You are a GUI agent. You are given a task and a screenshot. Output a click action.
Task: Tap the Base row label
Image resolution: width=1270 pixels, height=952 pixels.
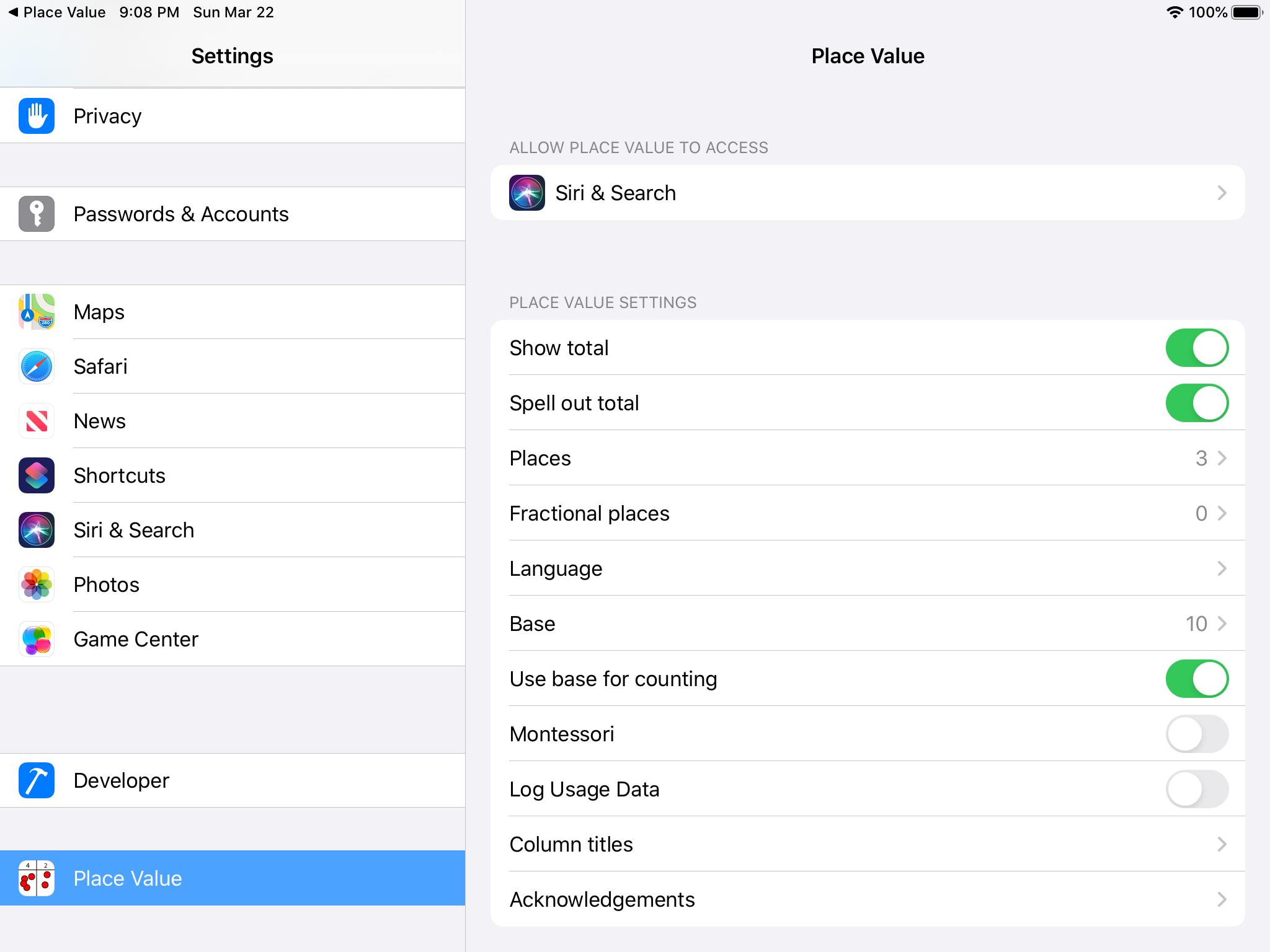coord(532,624)
